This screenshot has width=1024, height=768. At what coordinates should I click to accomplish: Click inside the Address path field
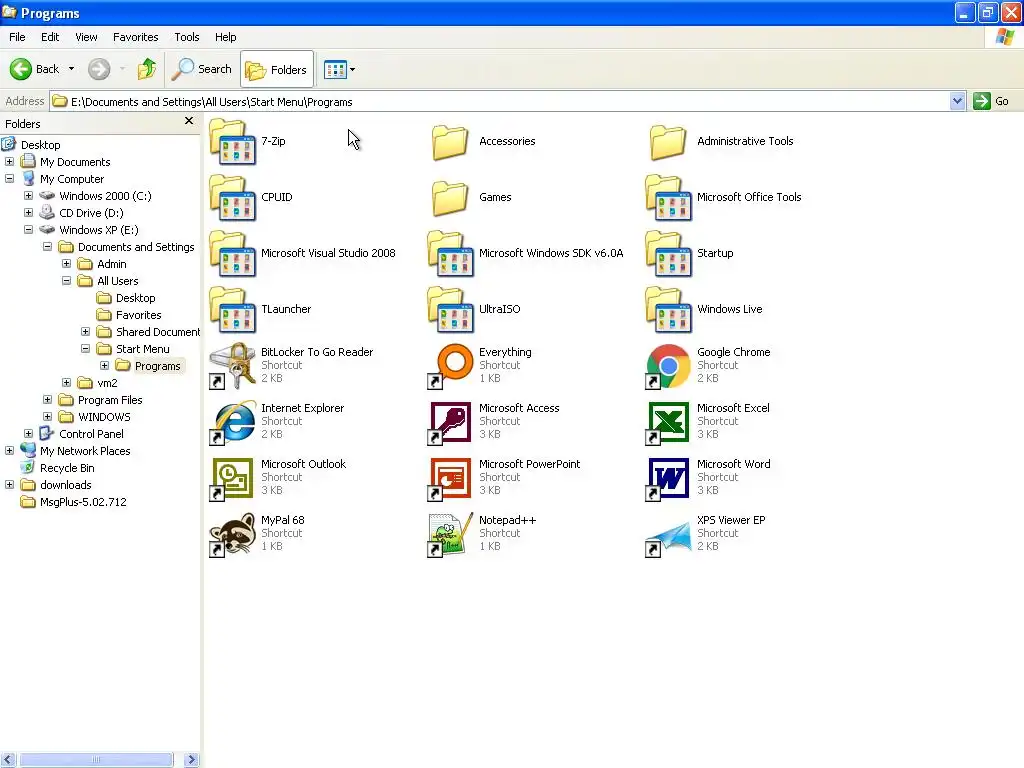[500, 101]
